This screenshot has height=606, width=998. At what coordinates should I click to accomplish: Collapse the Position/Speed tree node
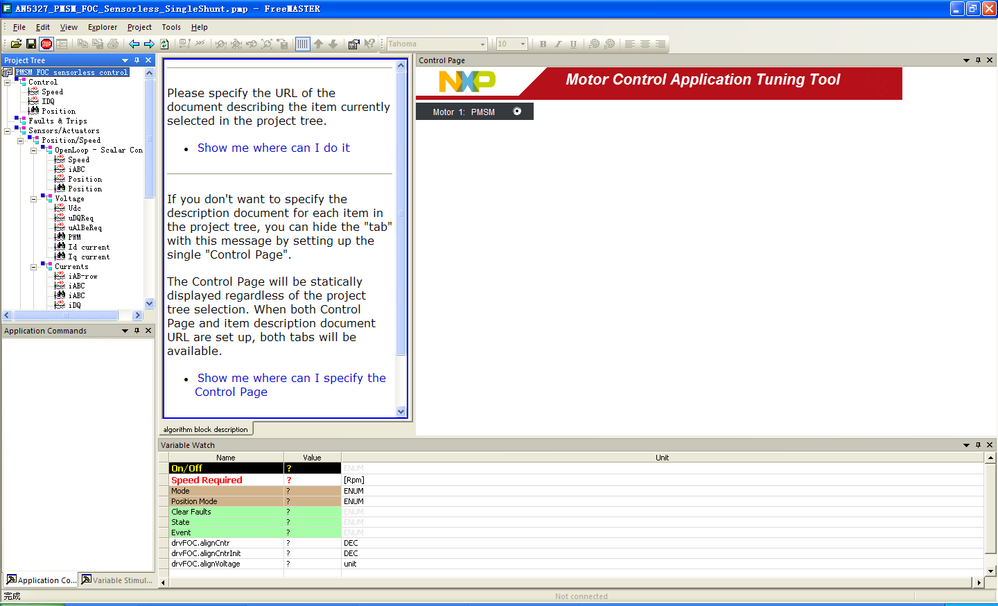(x=20, y=140)
